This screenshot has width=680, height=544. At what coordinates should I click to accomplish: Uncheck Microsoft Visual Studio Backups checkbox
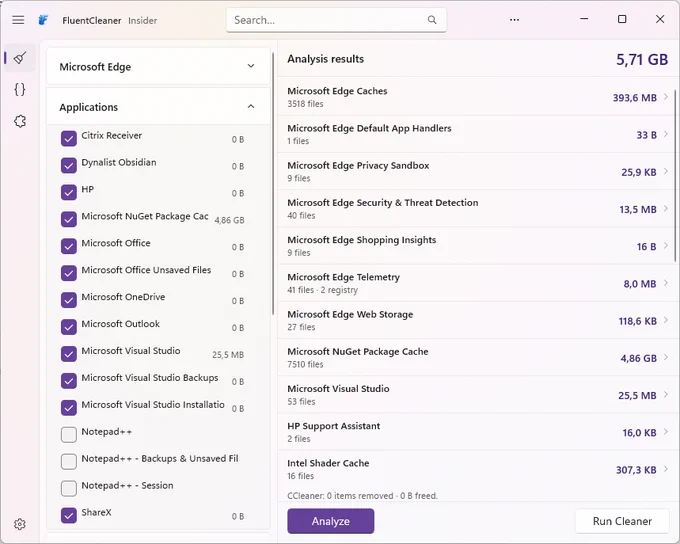pyautogui.click(x=69, y=381)
